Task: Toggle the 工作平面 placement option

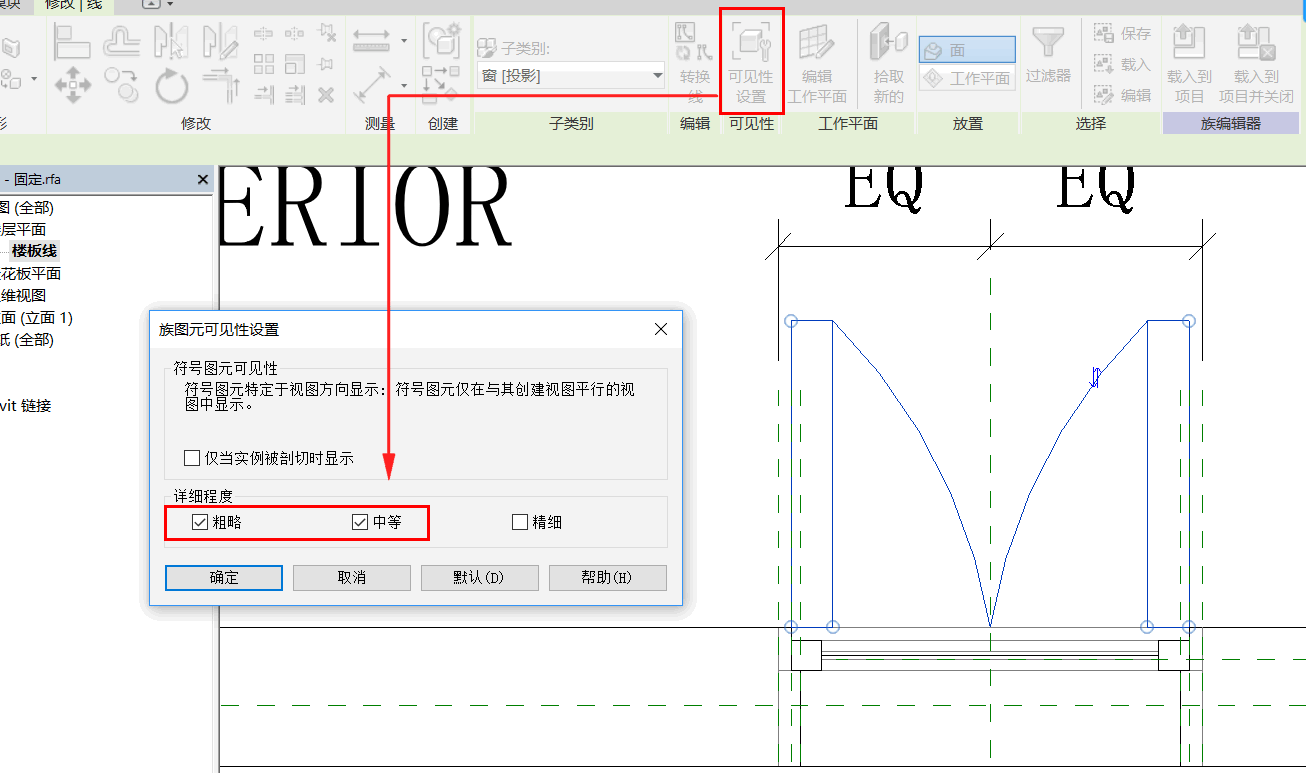Action: (967, 78)
